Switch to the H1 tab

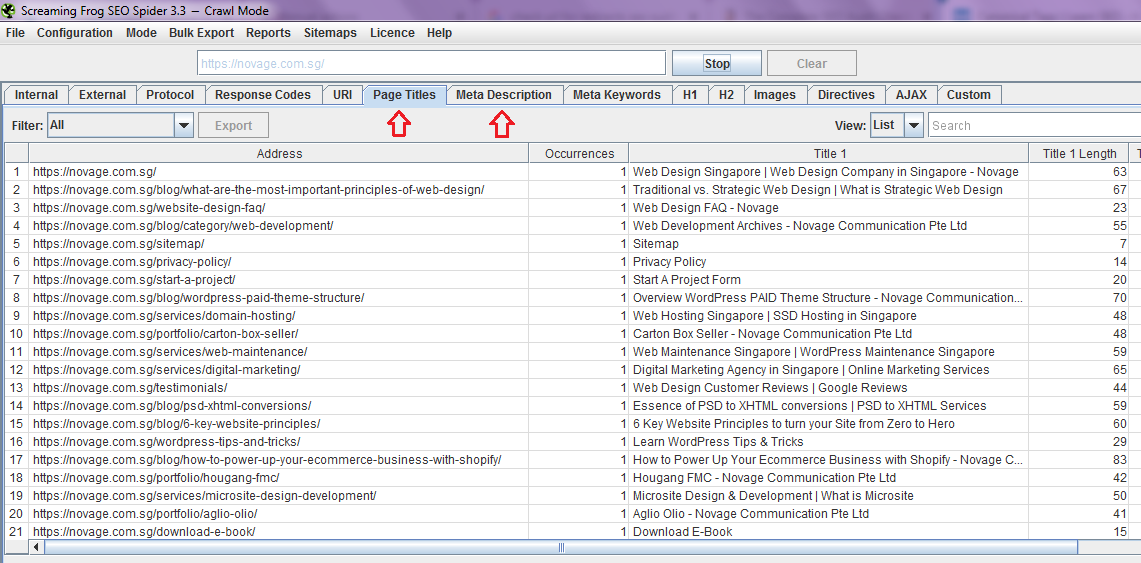click(690, 95)
